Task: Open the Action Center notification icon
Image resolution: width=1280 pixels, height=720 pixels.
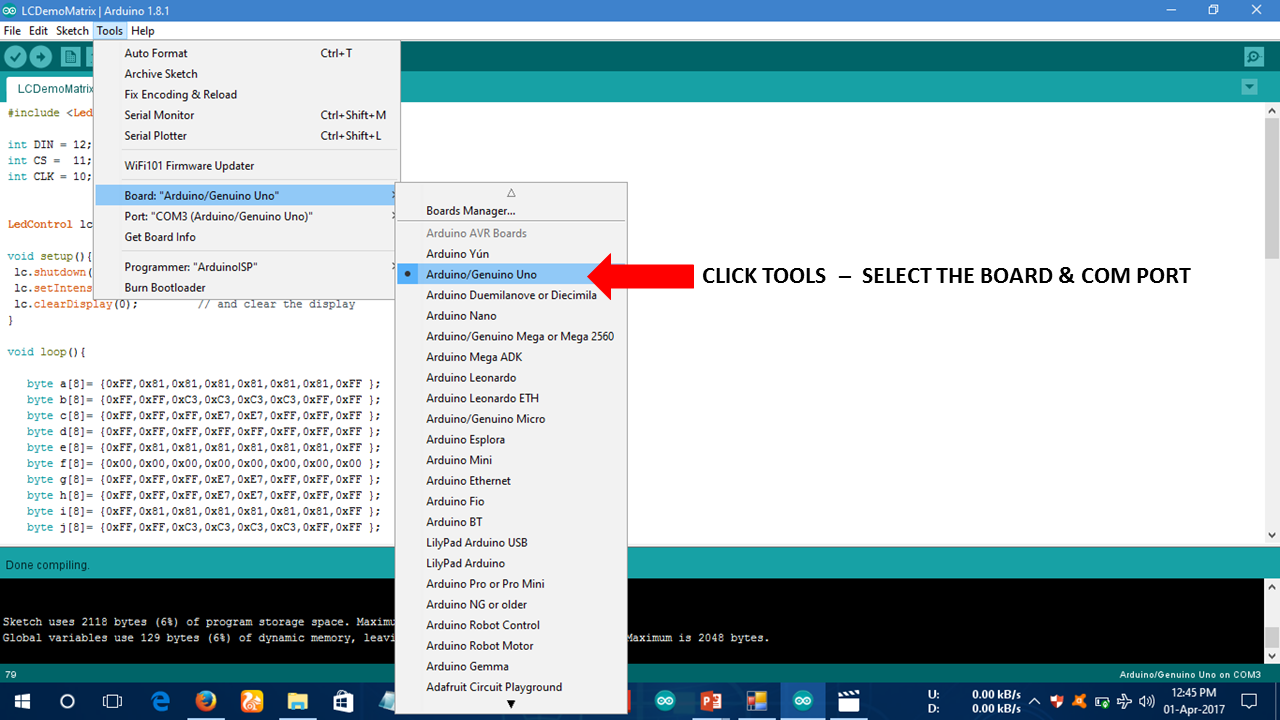Action: (x=1249, y=701)
